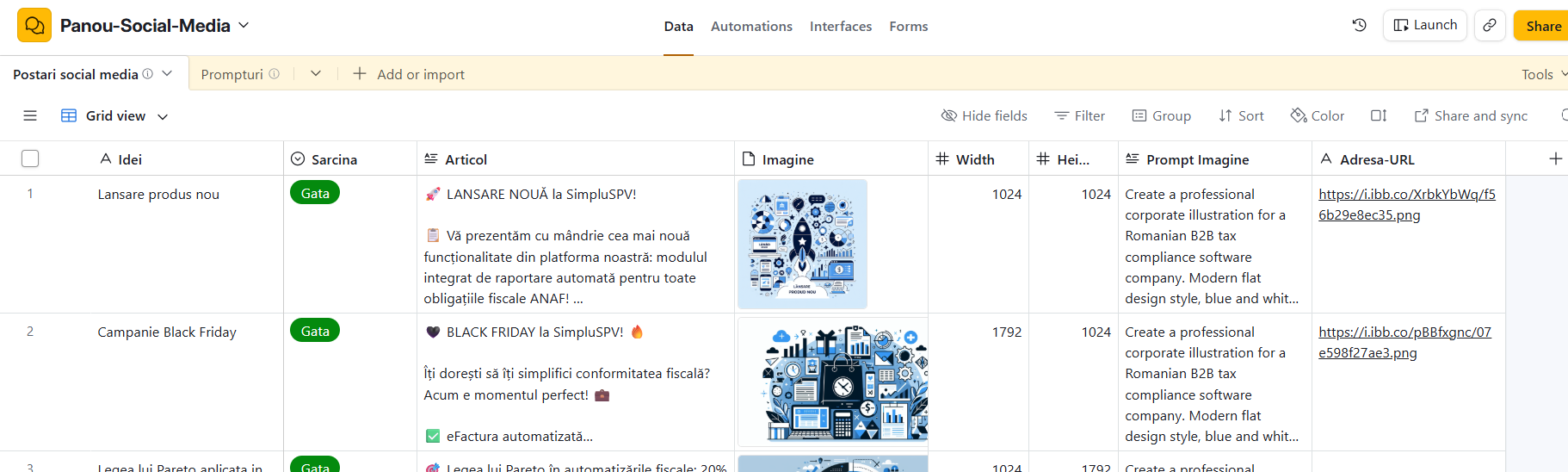Expand the Grid view options chevron
The height and width of the screenshot is (472, 1568).
163,116
